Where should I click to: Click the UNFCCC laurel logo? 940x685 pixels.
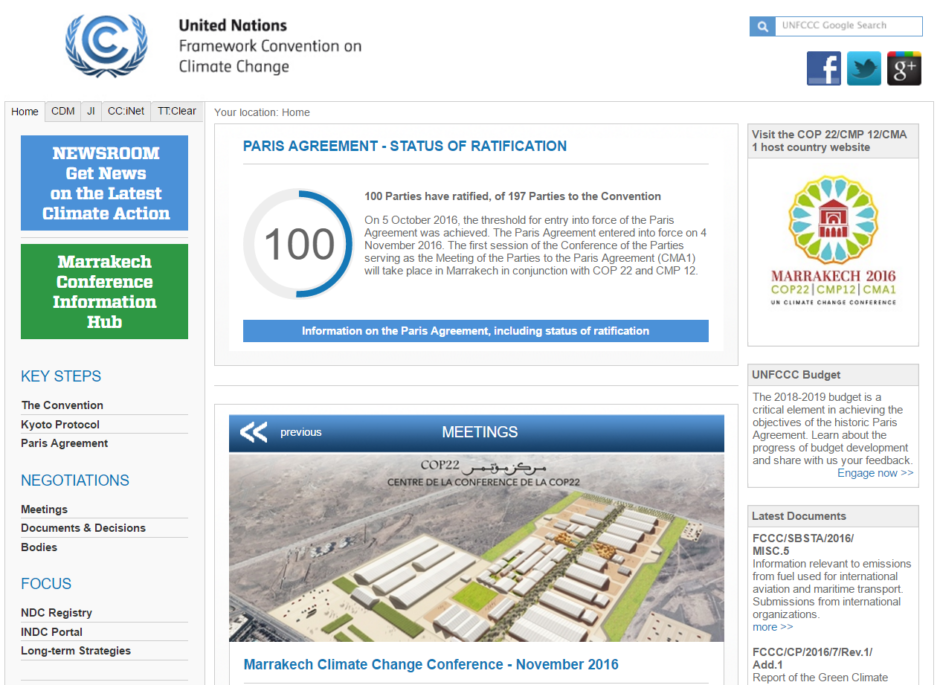pos(106,46)
